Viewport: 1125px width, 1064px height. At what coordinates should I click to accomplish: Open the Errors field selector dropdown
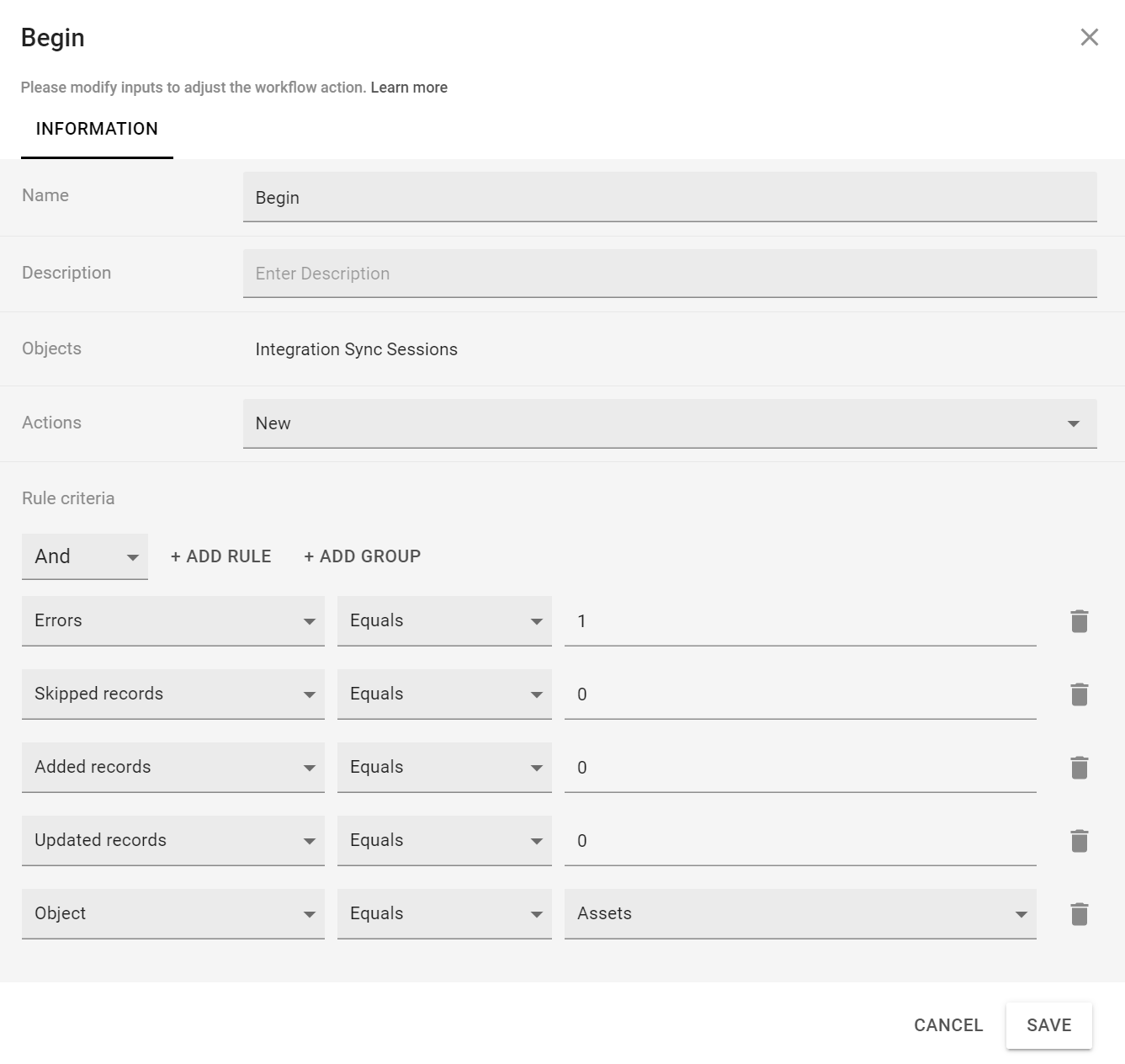pyautogui.click(x=172, y=621)
